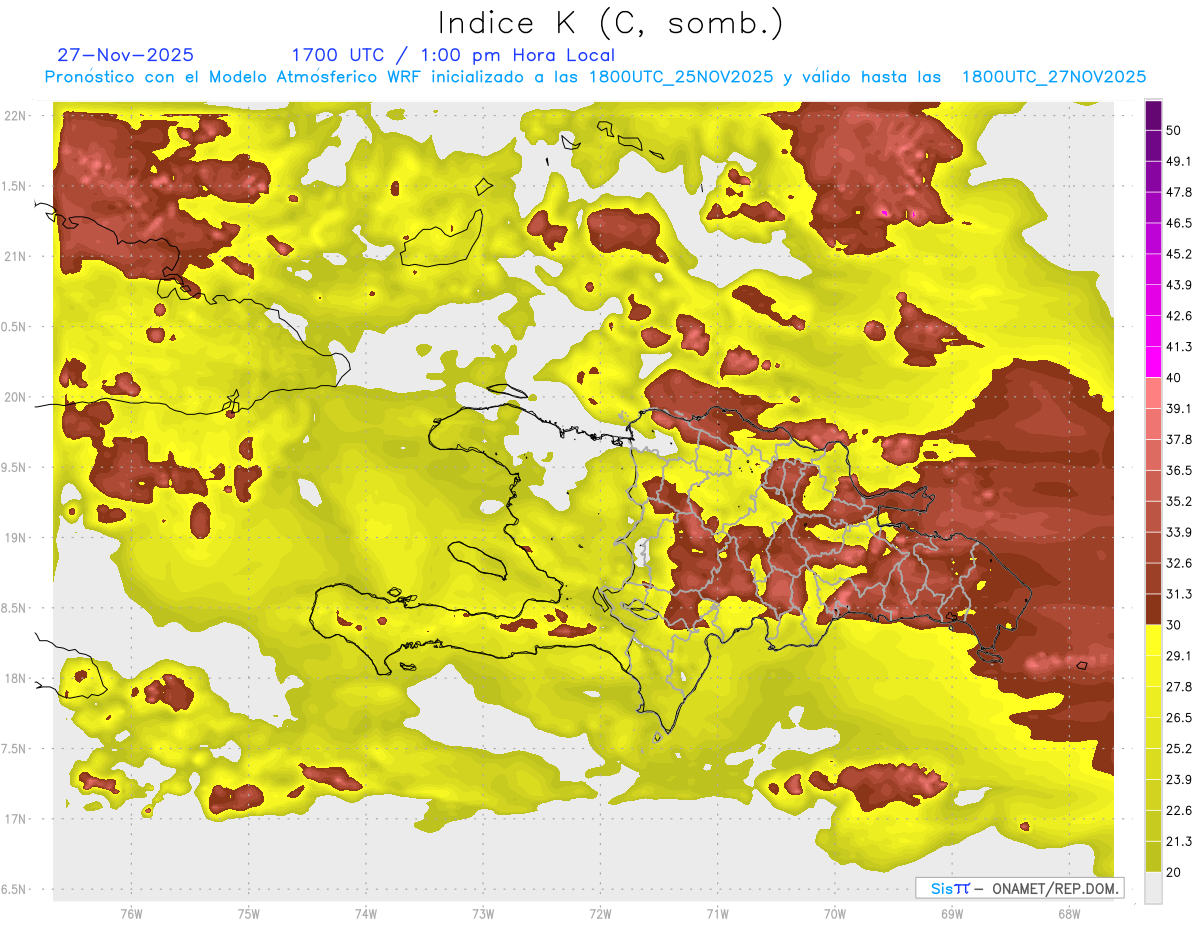The width and height of the screenshot is (1200, 927).
Task: Click the longitude axis label "73W"
Action: [x=483, y=914]
